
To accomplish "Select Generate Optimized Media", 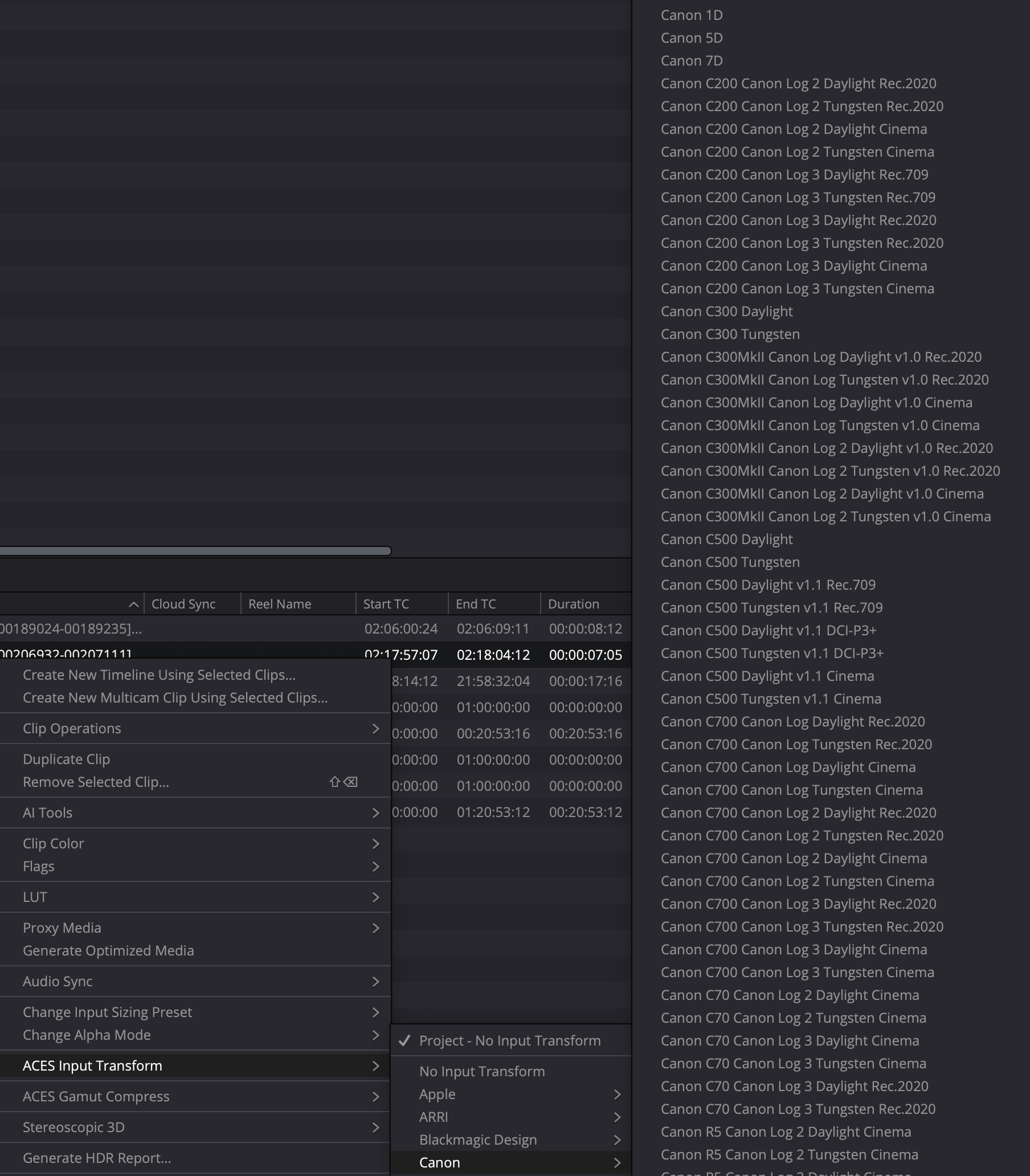I will [x=195, y=951].
